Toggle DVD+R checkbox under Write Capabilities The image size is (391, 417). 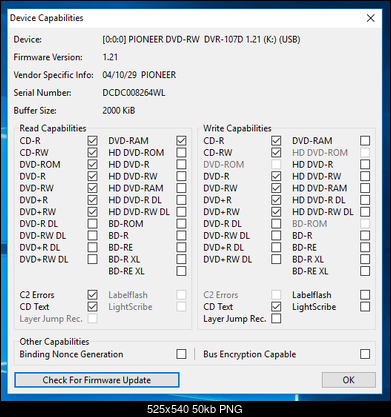(276, 200)
